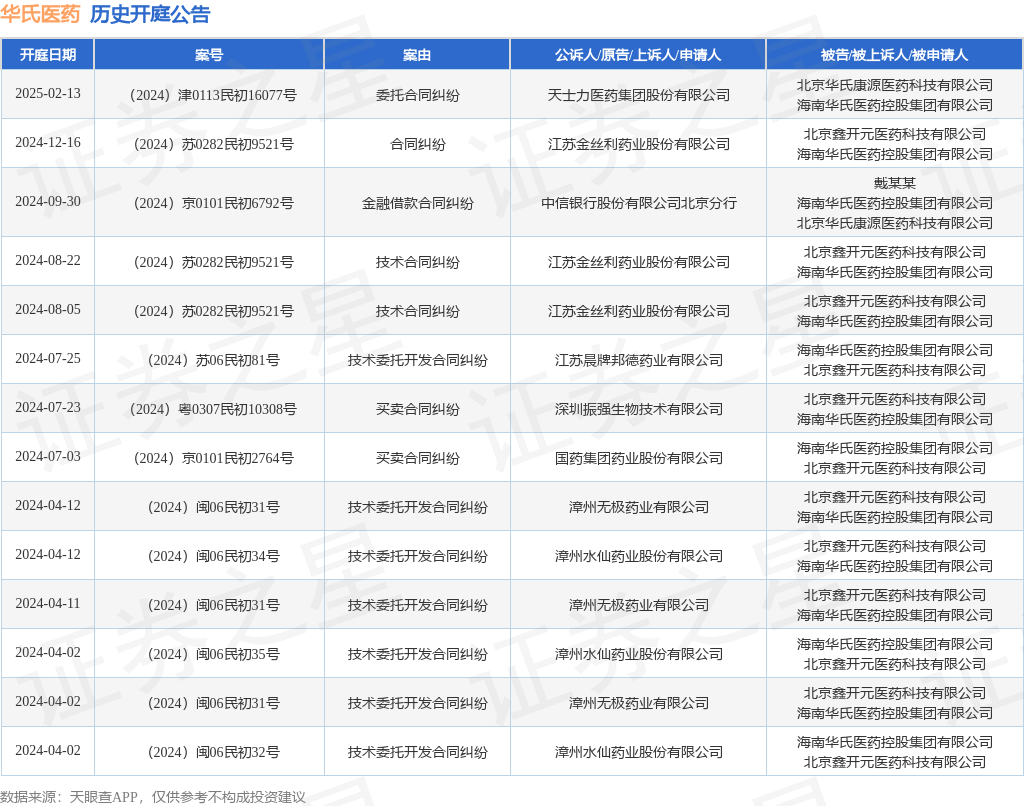Click 金融借款合同纠纷 cause cell
The image size is (1024, 806).
pos(417,203)
